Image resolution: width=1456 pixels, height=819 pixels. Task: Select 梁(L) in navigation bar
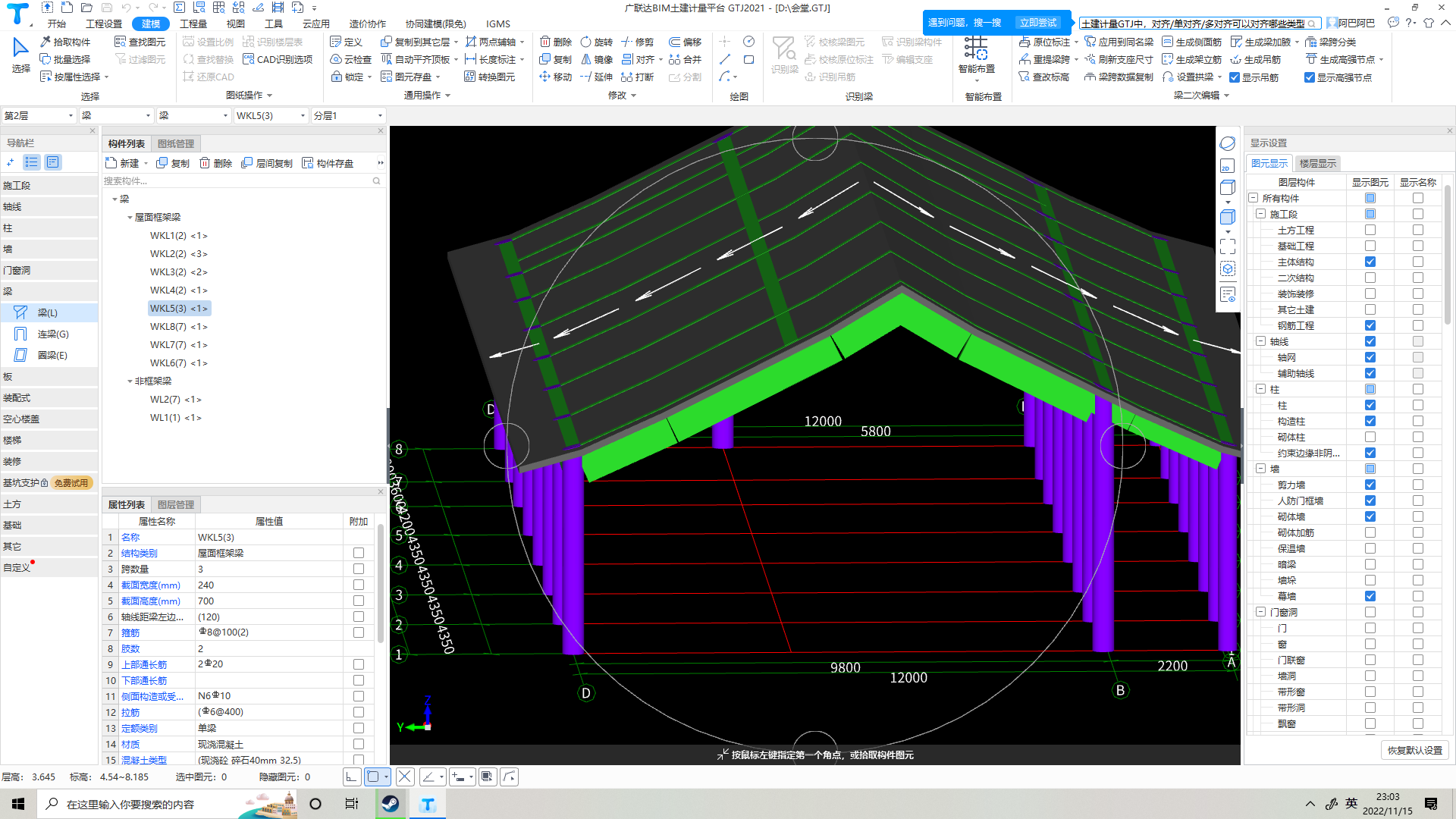48,312
